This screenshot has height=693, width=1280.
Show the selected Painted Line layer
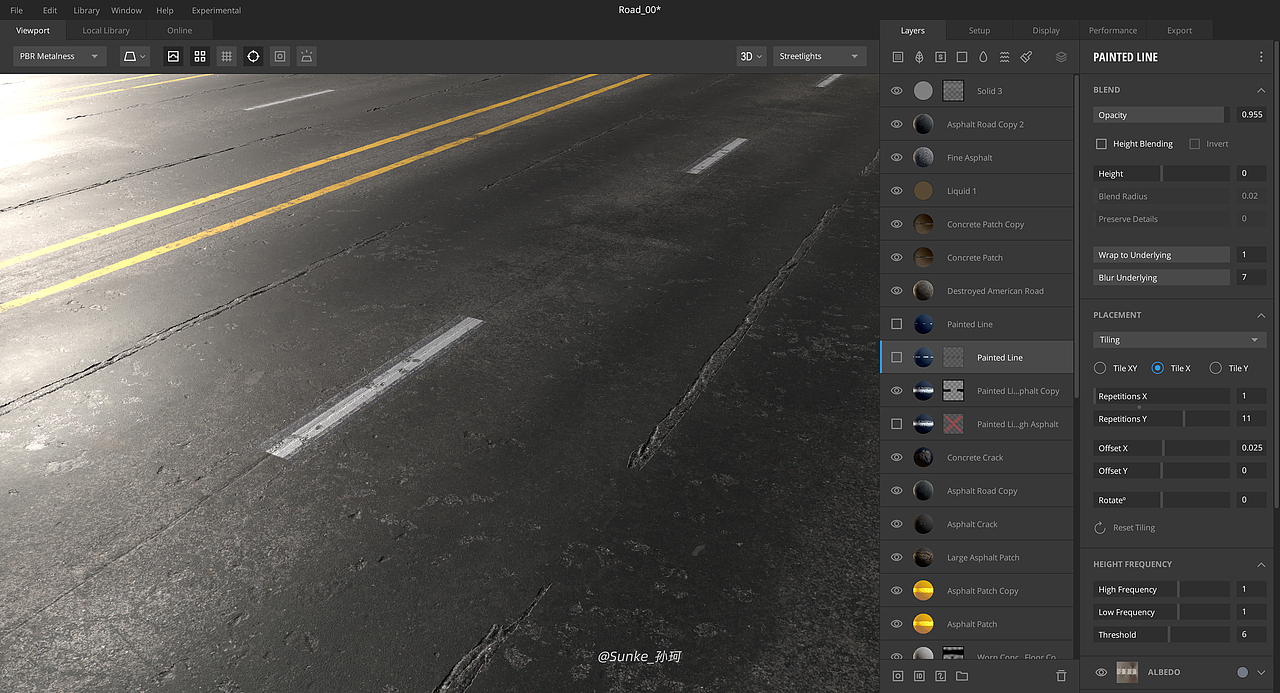pos(896,357)
